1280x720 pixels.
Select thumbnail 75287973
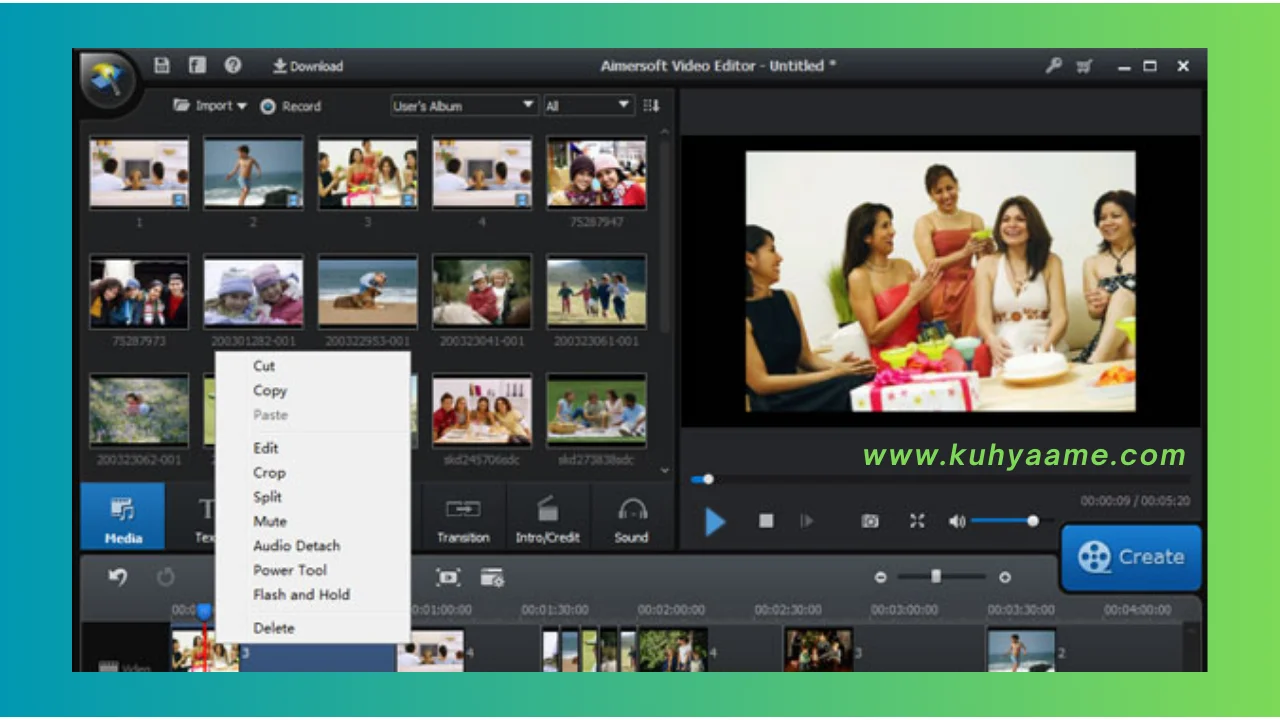point(139,291)
